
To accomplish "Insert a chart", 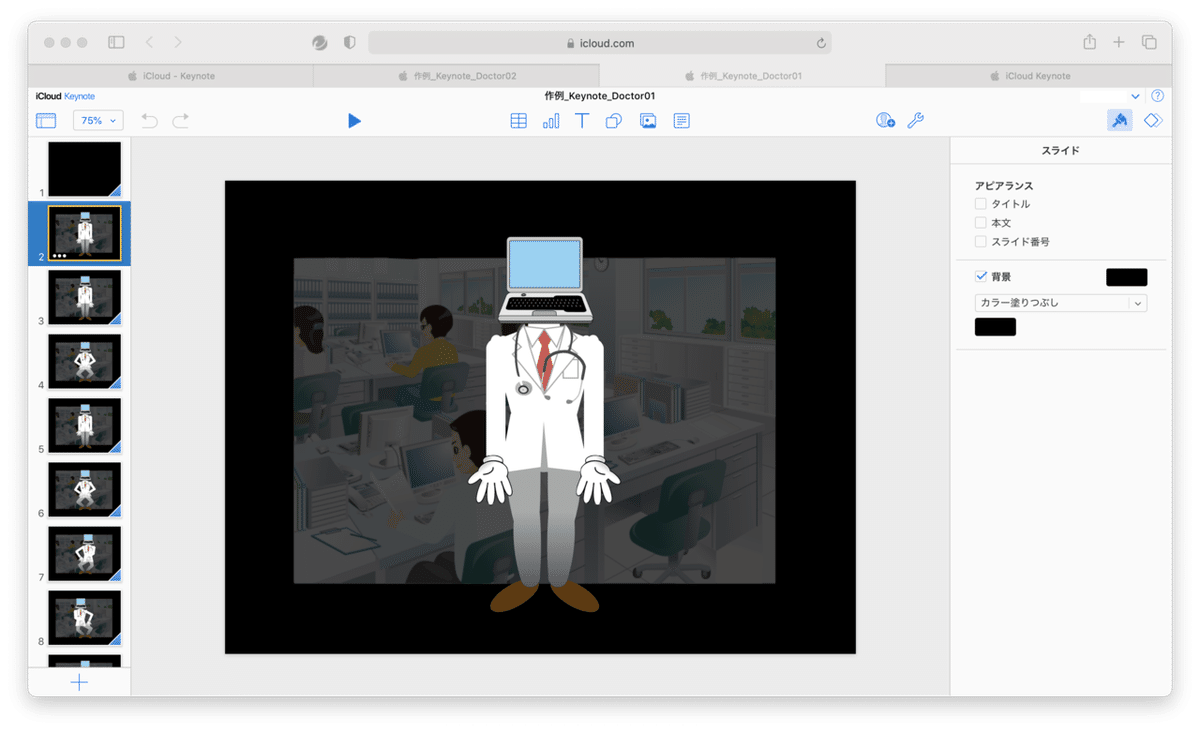I will point(551,120).
